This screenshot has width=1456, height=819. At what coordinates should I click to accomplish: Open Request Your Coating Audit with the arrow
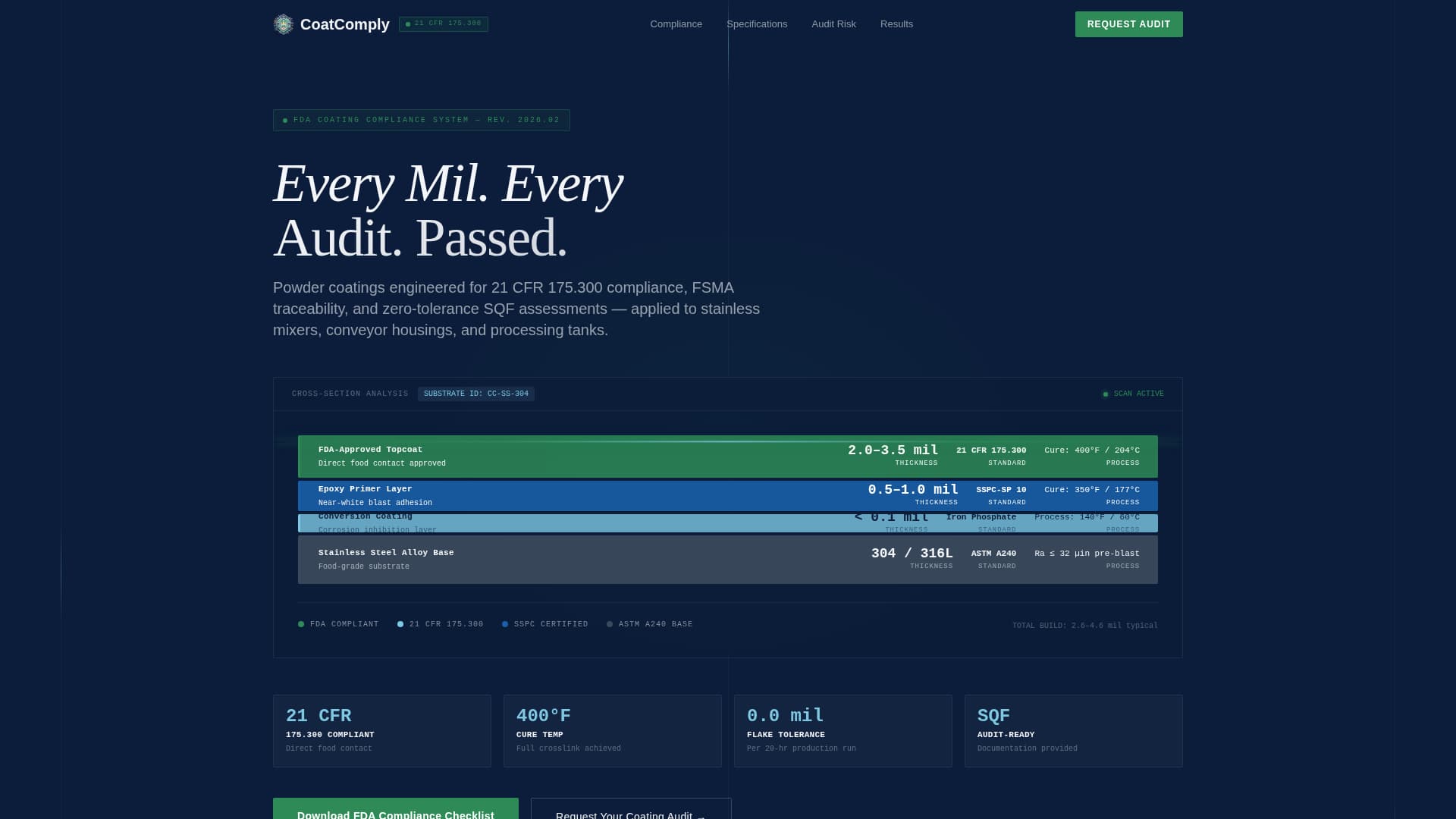click(x=630, y=811)
